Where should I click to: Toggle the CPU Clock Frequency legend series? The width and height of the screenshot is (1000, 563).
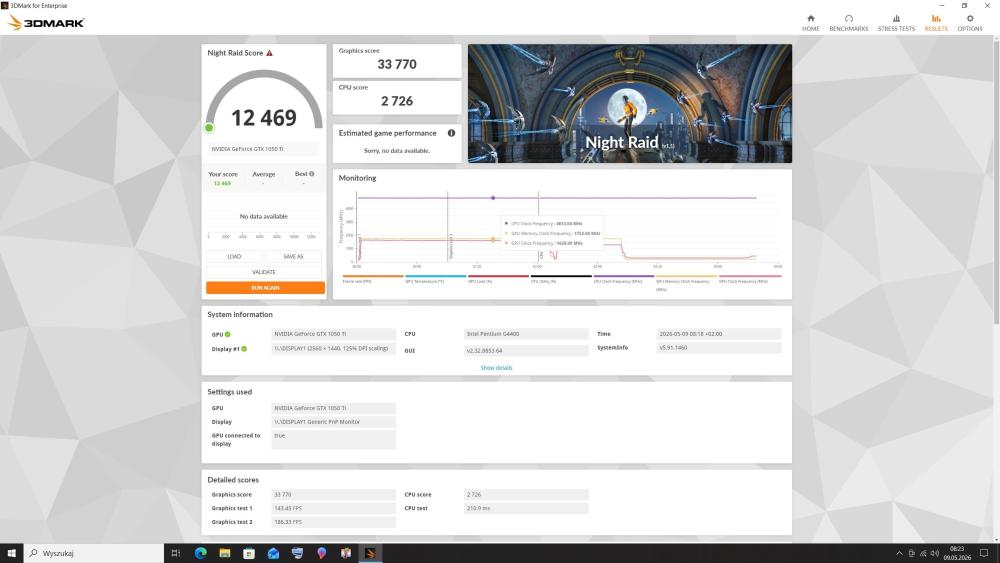tap(623, 279)
